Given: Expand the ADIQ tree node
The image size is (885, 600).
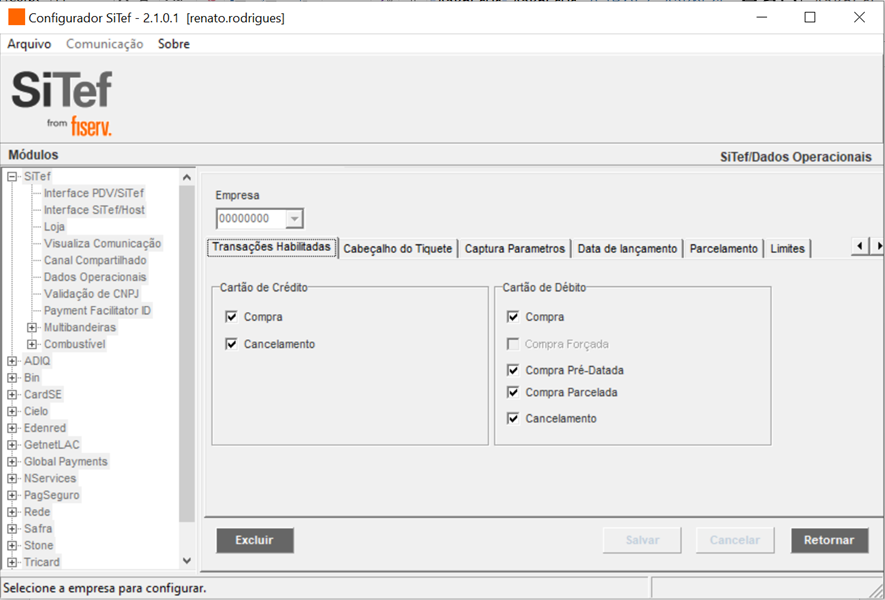Looking at the screenshot, I should pyautogui.click(x=12, y=361).
